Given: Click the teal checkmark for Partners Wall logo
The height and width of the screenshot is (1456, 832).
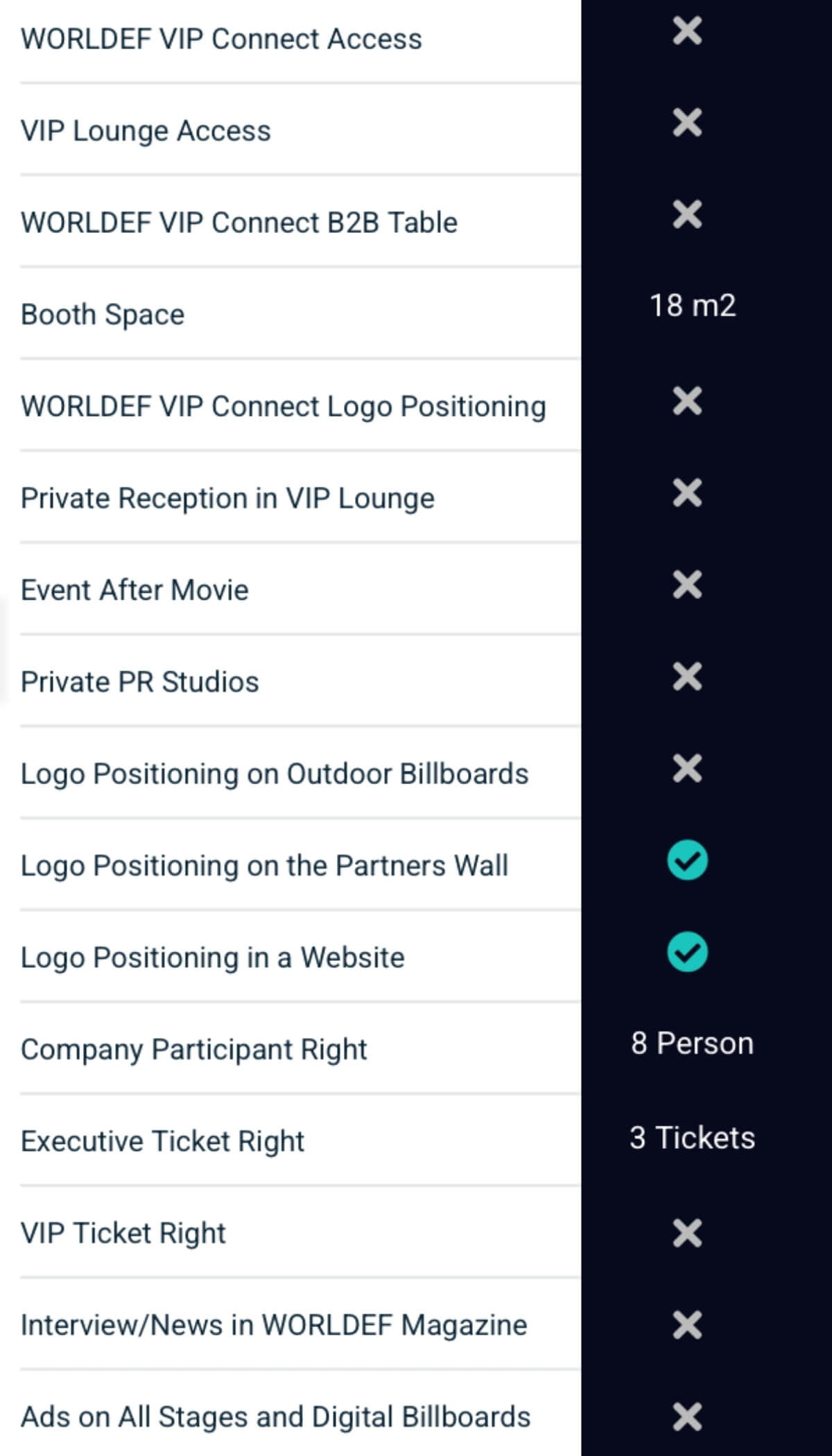Looking at the screenshot, I should coord(687,860).
